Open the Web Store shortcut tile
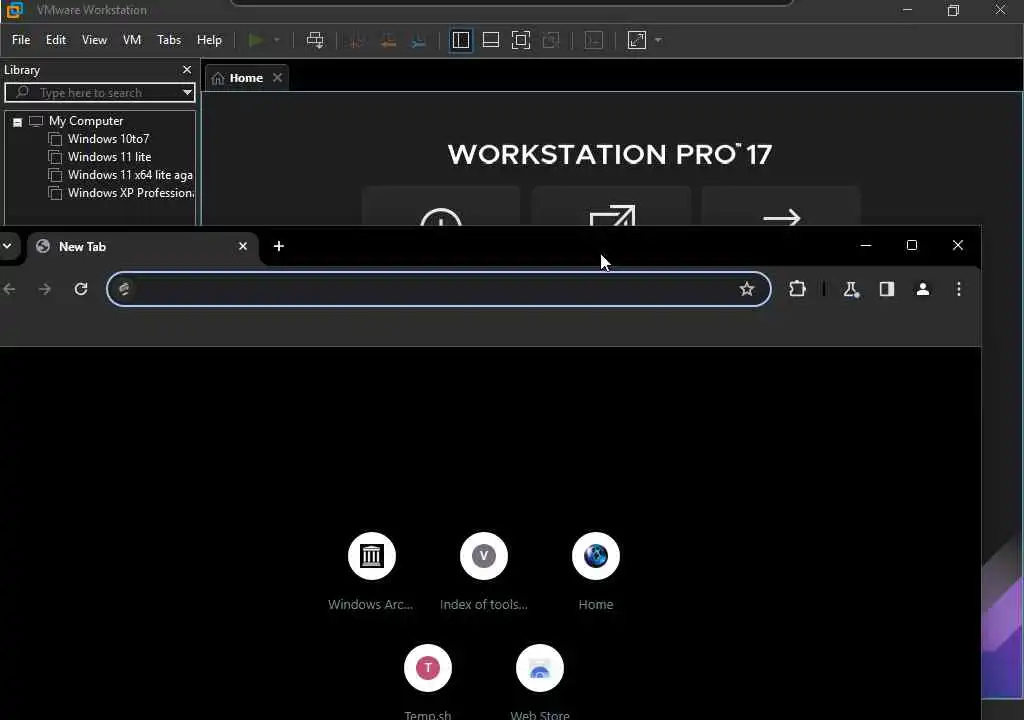 (x=539, y=683)
